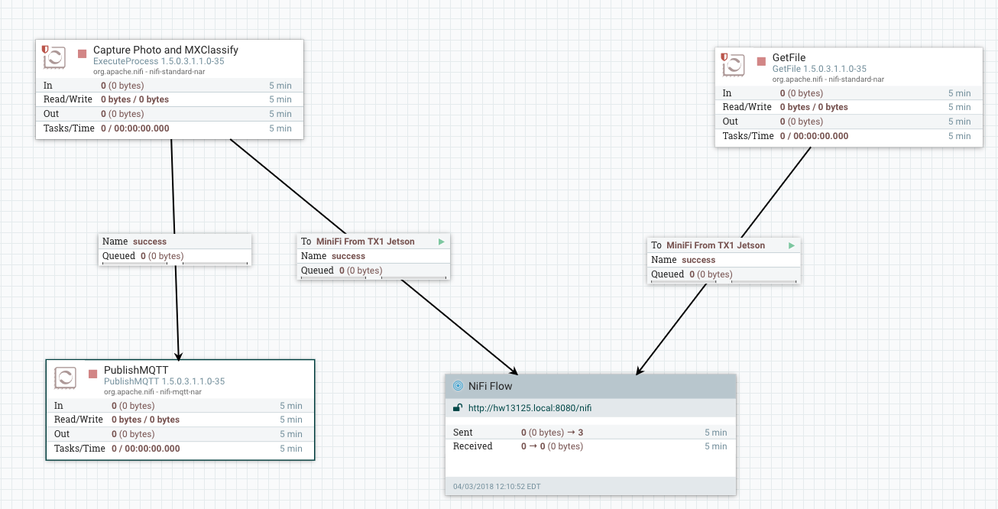
Task: Click the green transmitting arrow on the Capture Photo connection
Action: point(441,242)
